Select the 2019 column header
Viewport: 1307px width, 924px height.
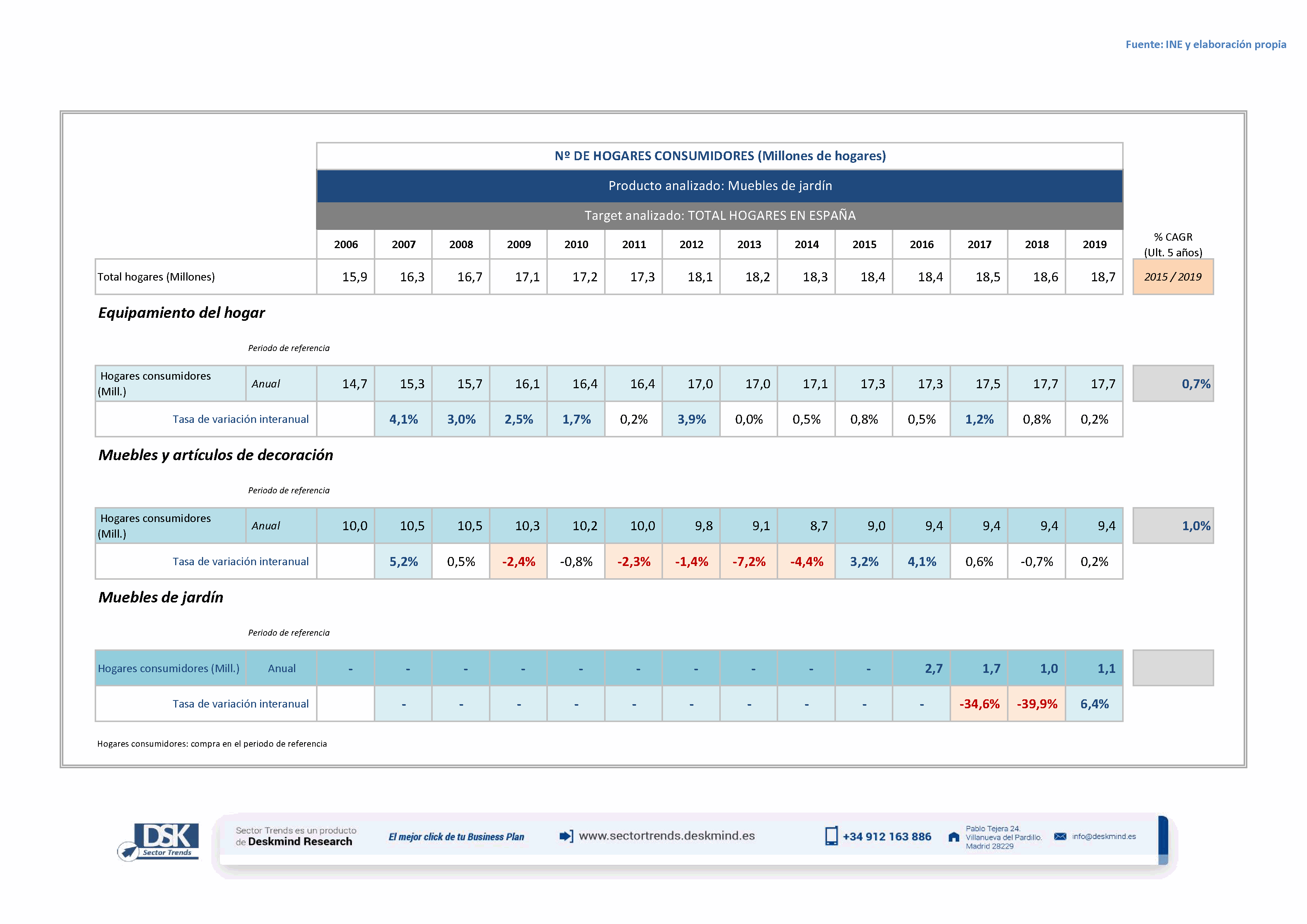1094,244
